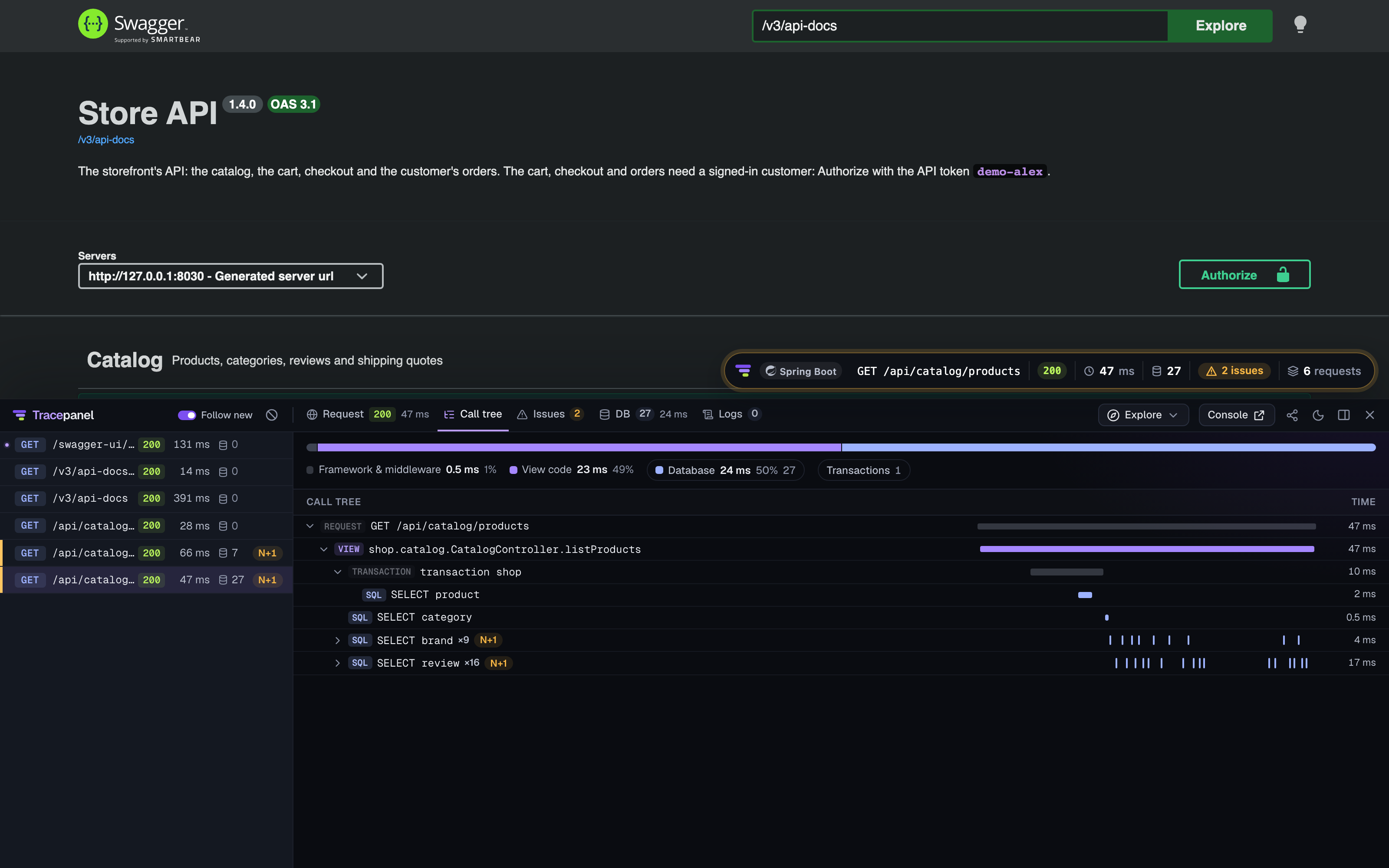
Task: Open the Request tab
Action: pyautogui.click(x=367, y=414)
